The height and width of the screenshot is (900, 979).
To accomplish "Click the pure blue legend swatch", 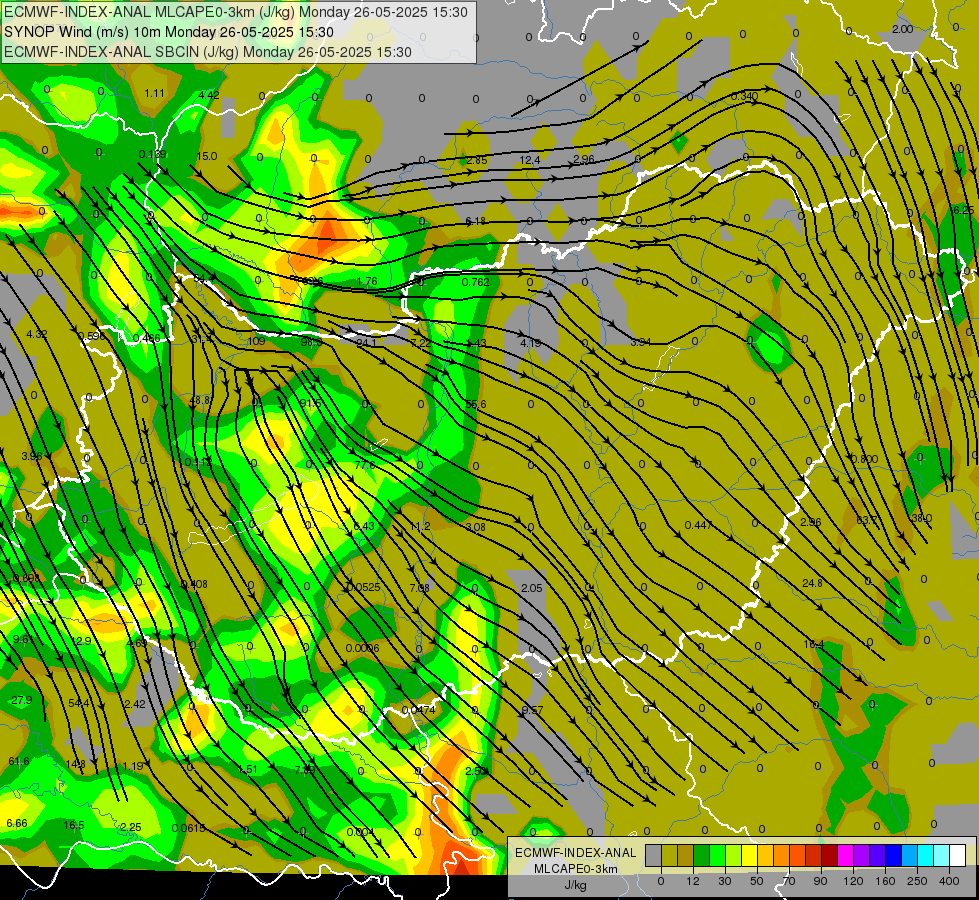I will tap(893, 856).
